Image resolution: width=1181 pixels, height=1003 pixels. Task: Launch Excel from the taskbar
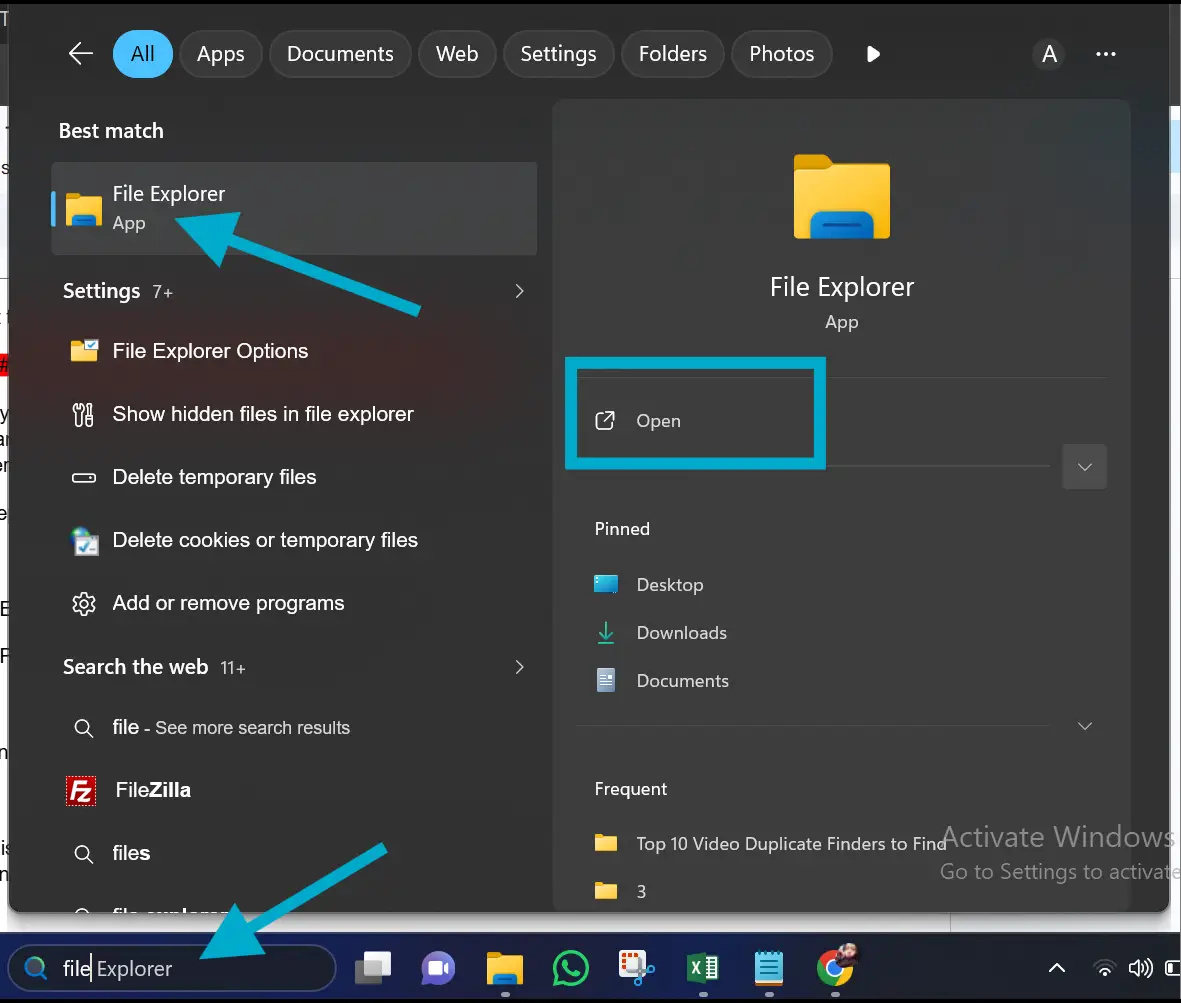tap(702, 968)
